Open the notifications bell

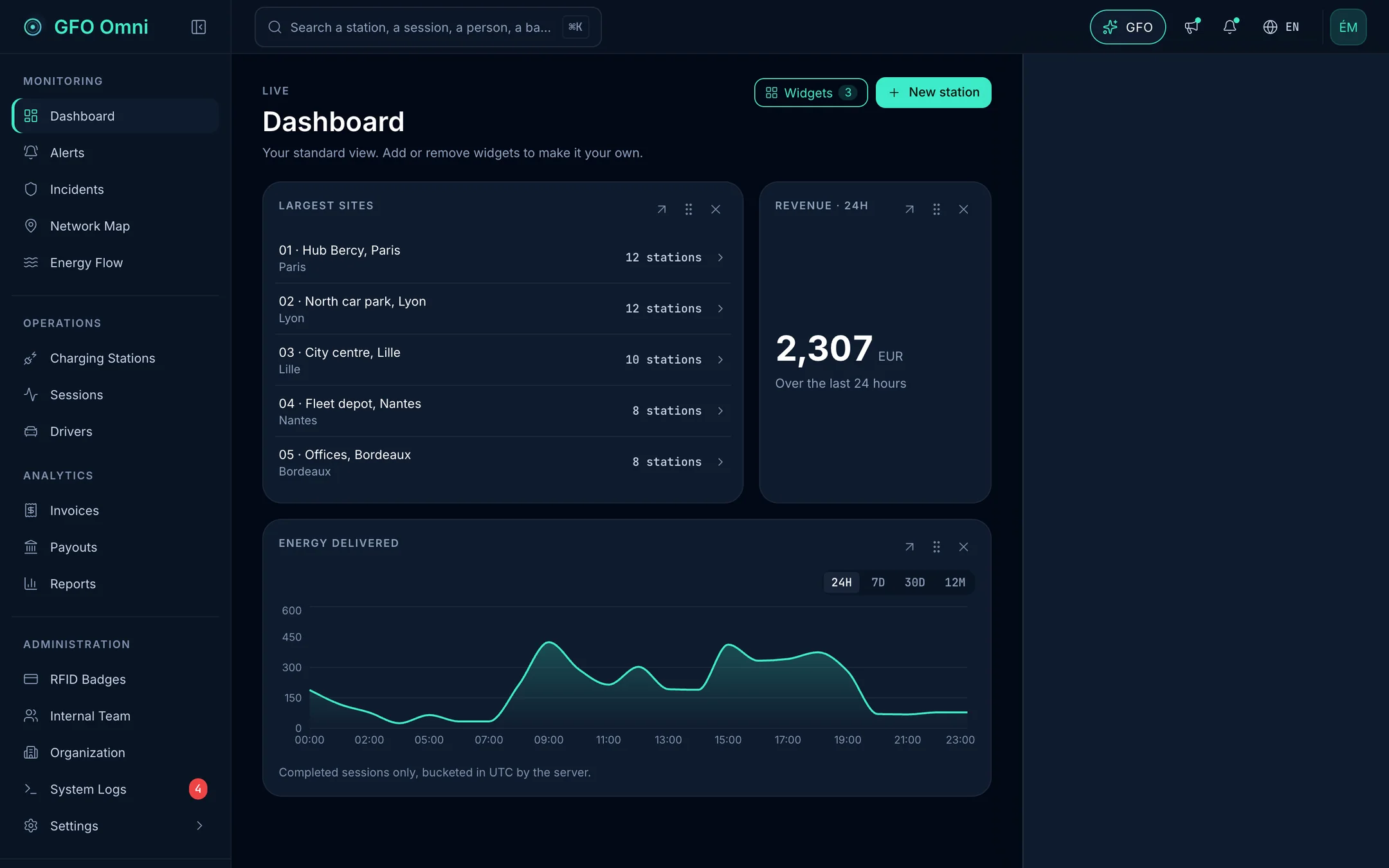1230,27
